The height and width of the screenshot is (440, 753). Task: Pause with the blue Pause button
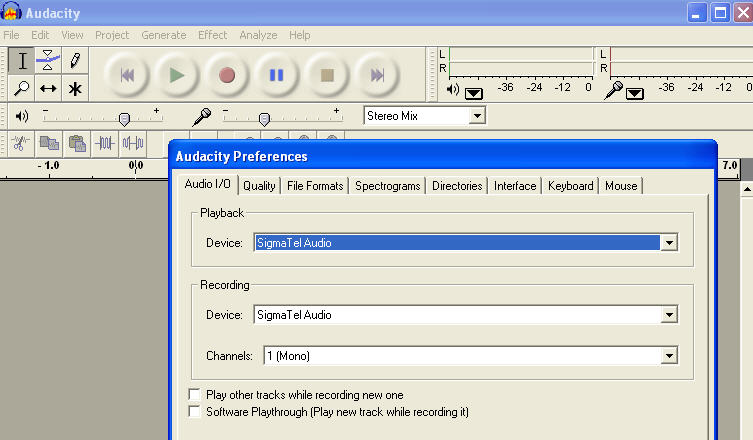277,75
